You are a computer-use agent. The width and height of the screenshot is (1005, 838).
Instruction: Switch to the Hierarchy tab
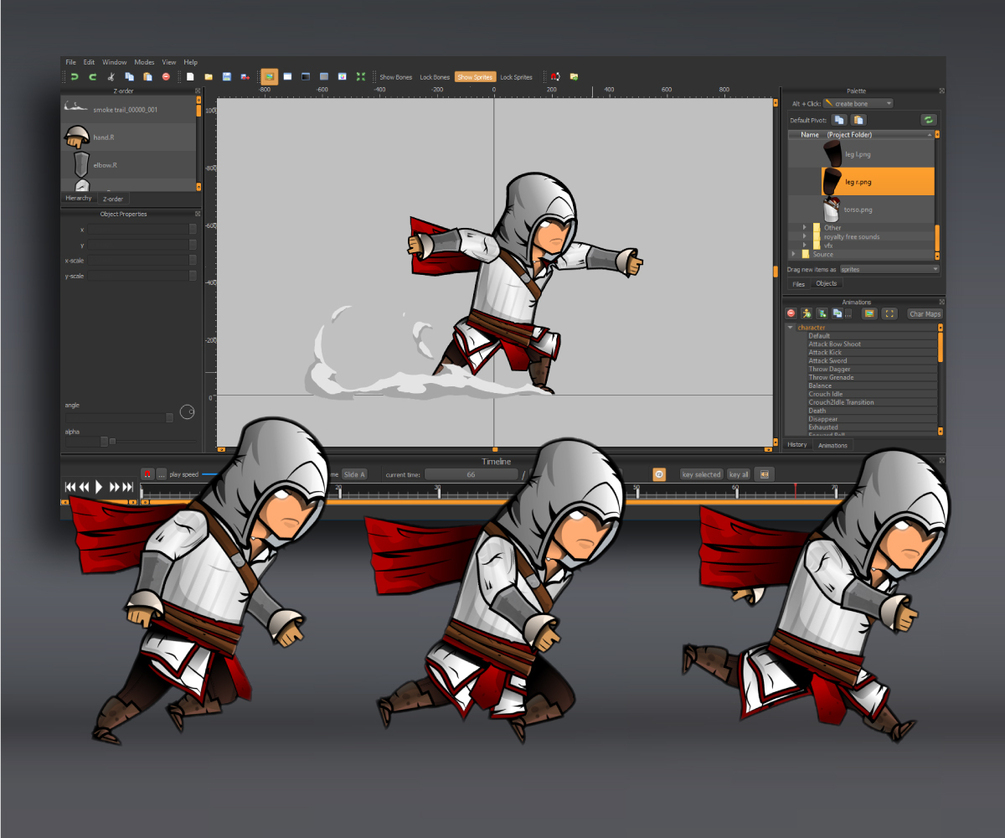[78, 198]
